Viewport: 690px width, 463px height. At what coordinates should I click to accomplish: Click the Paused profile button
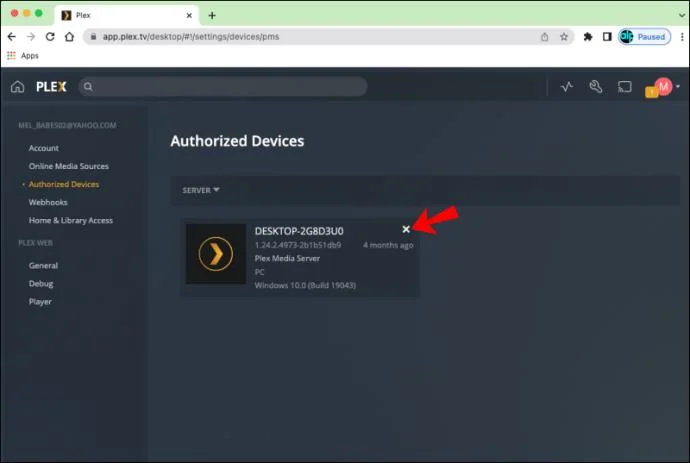[645, 37]
